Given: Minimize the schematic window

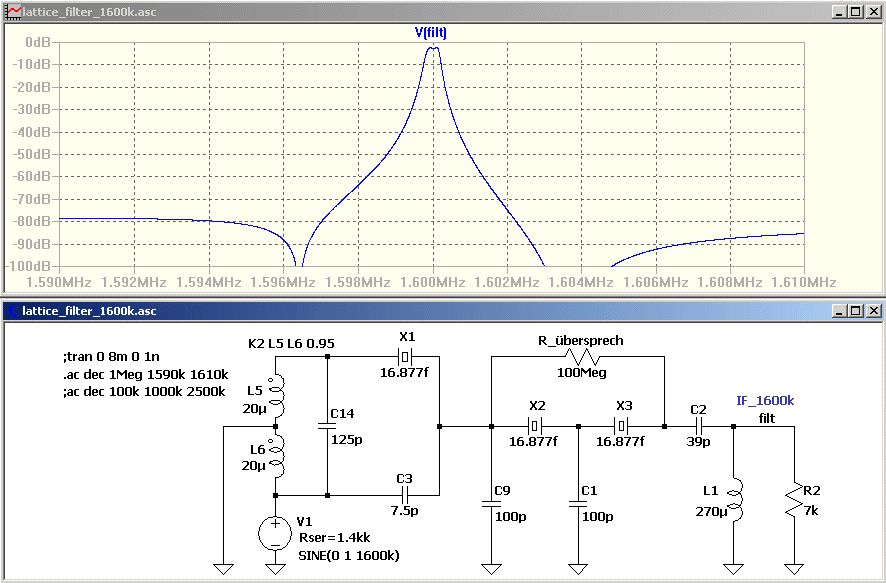Looking at the screenshot, I should click(x=840, y=310).
